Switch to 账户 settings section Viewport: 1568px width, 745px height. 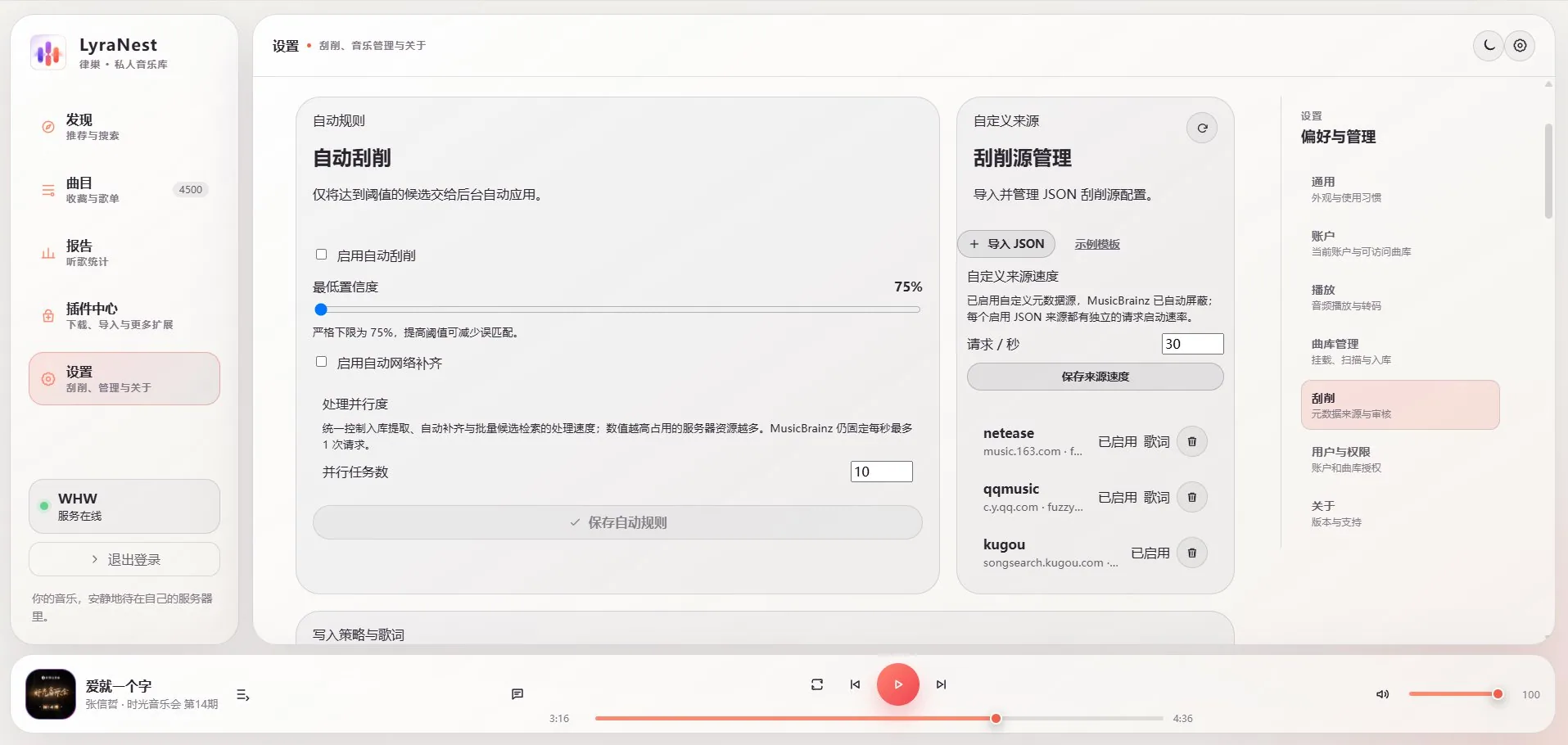pyautogui.click(x=1400, y=243)
